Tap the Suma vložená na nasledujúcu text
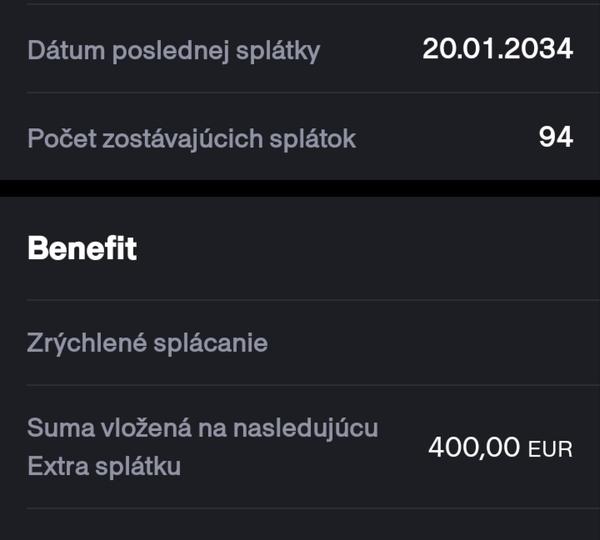This screenshot has width=600, height=540. 202,428
